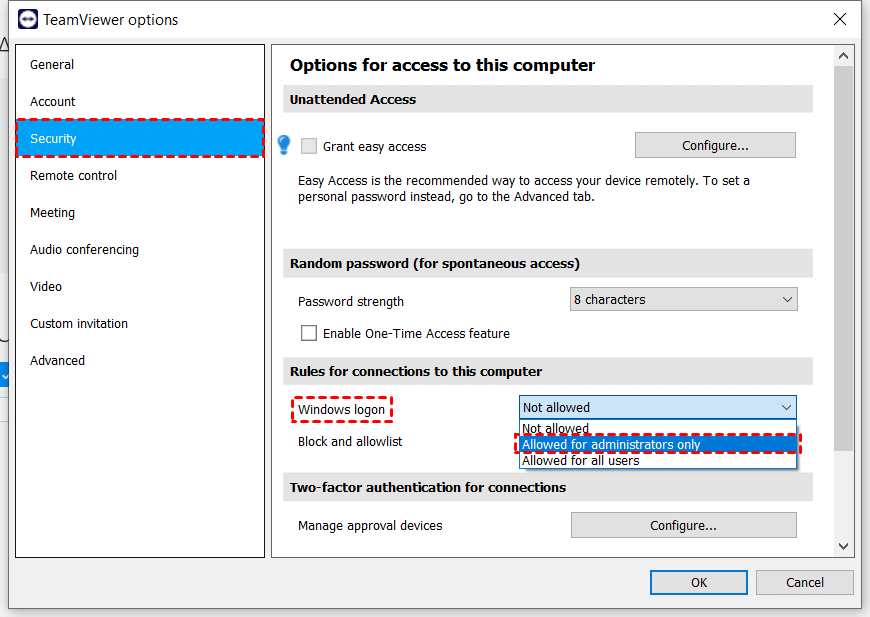Click the lightbulb hint icon beside Grant easy access
The width and height of the screenshot is (870, 617).
coord(284,145)
